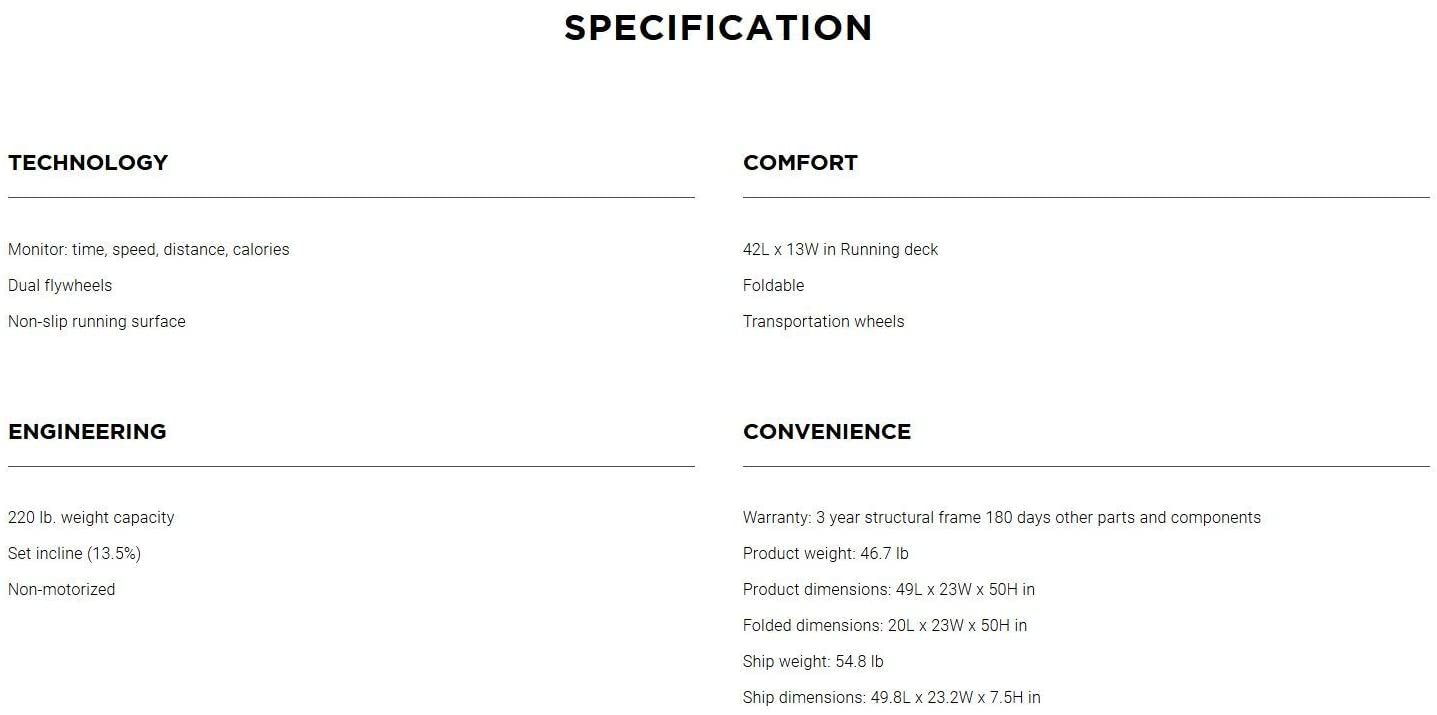Image resolution: width=1437 pixels, height=715 pixels.
Task: Select the Foldable feature text
Action: coord(773,286)
